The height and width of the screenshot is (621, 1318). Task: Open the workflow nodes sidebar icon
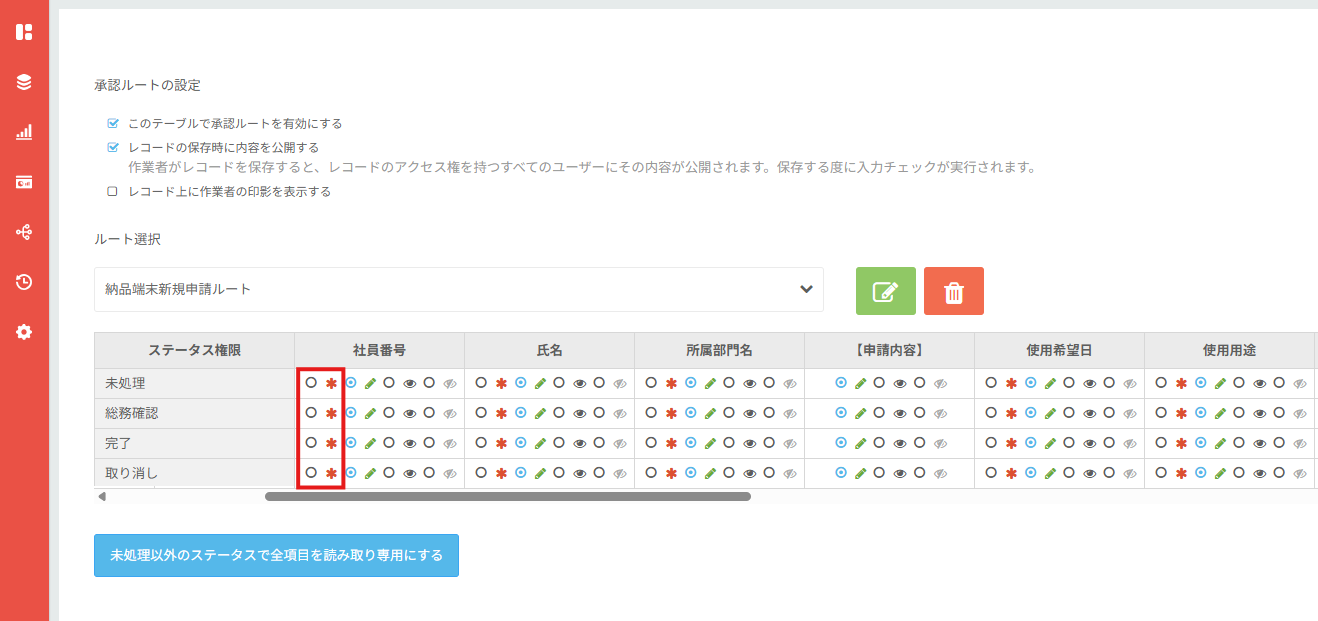(x=24, y=232)
